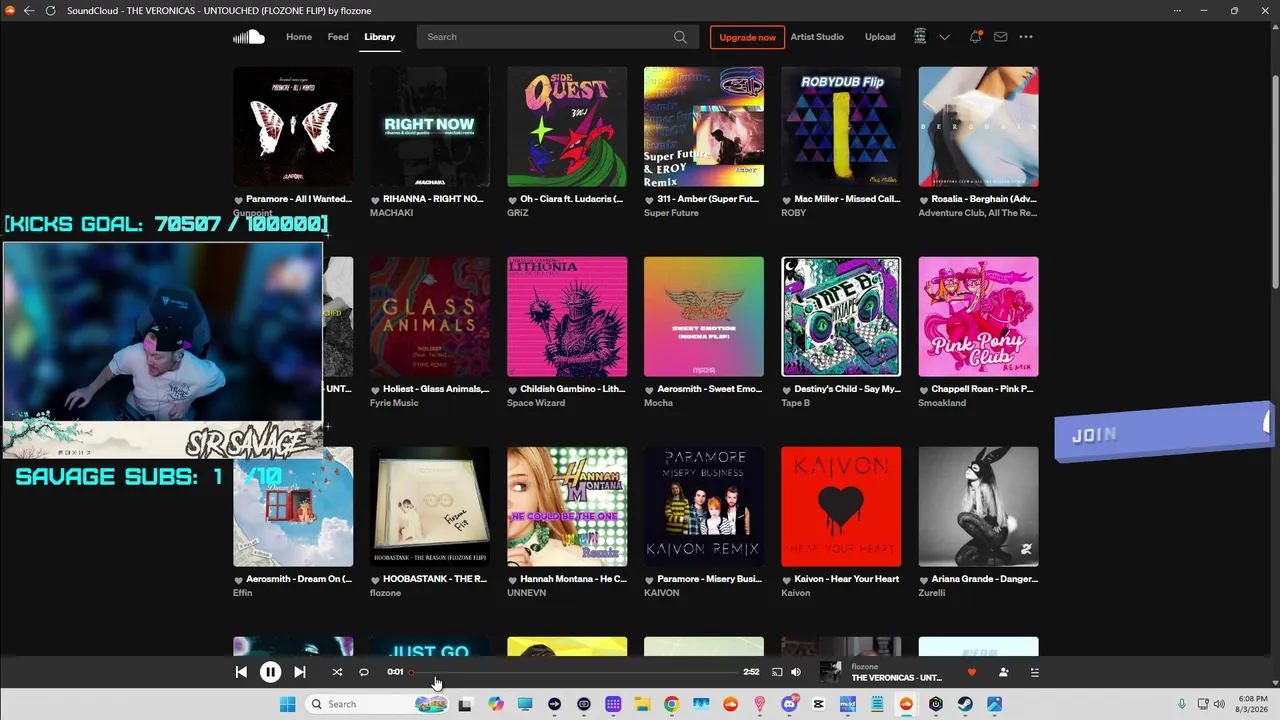
Task: Open the Space Wizard artist link
Action: pyautogui.click(x=536, y=403)
